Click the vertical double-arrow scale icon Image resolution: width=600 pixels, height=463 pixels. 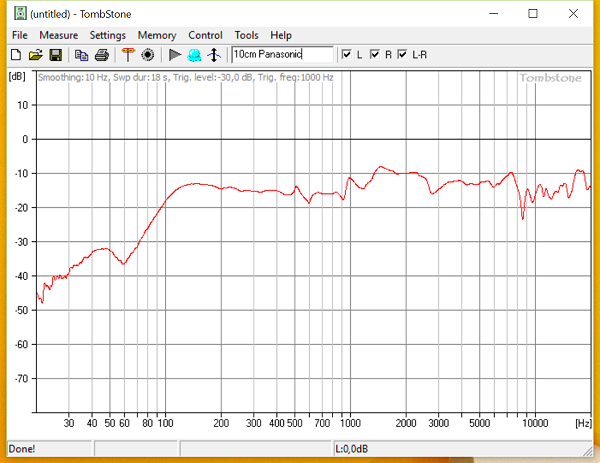coord(214,55)
